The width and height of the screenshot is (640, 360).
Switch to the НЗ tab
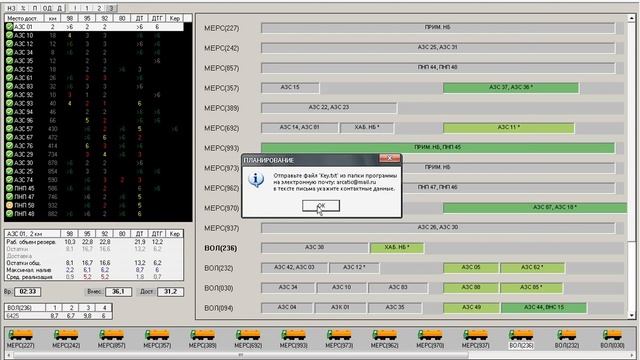point(11,8)
